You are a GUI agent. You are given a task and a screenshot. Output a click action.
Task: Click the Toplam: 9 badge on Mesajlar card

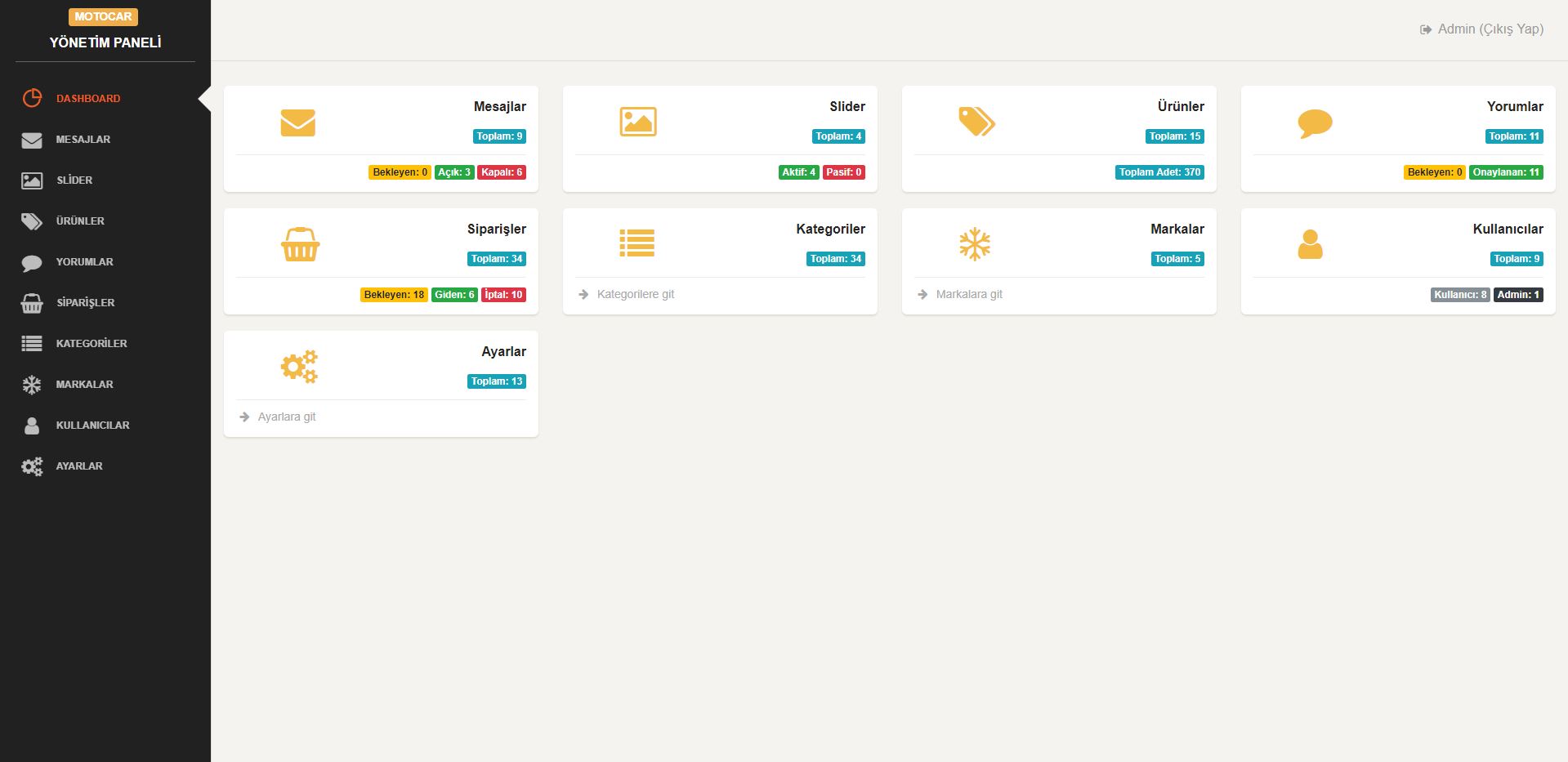coord(500,136)
